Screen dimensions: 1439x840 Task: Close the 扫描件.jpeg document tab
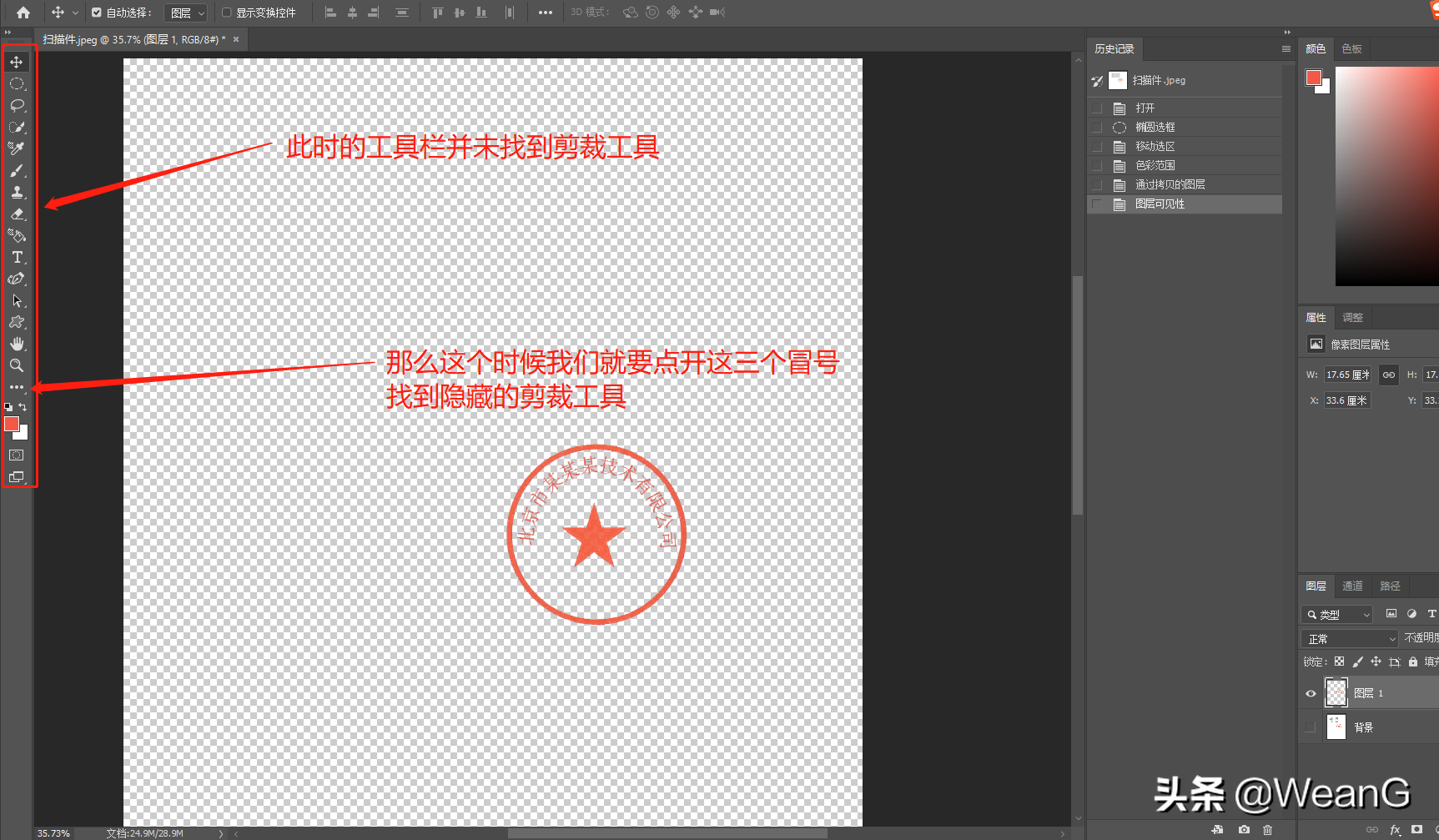tap(236, 39)
